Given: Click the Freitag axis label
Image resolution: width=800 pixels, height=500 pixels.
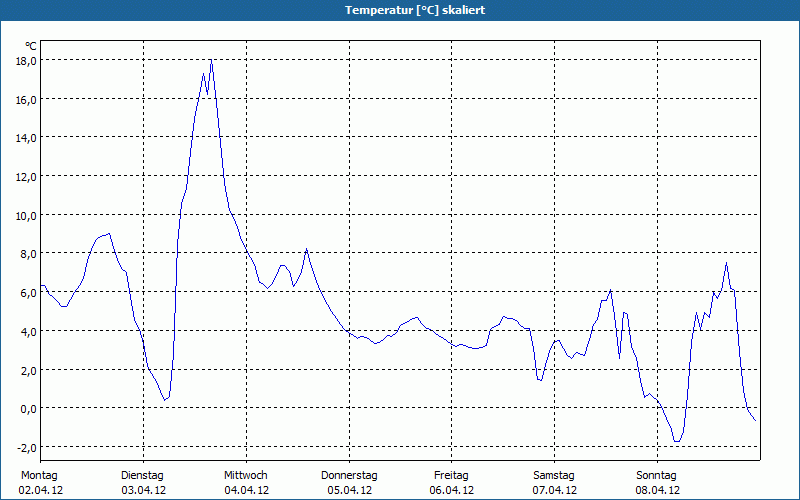Looking at the screenshot, I should 451,476.
